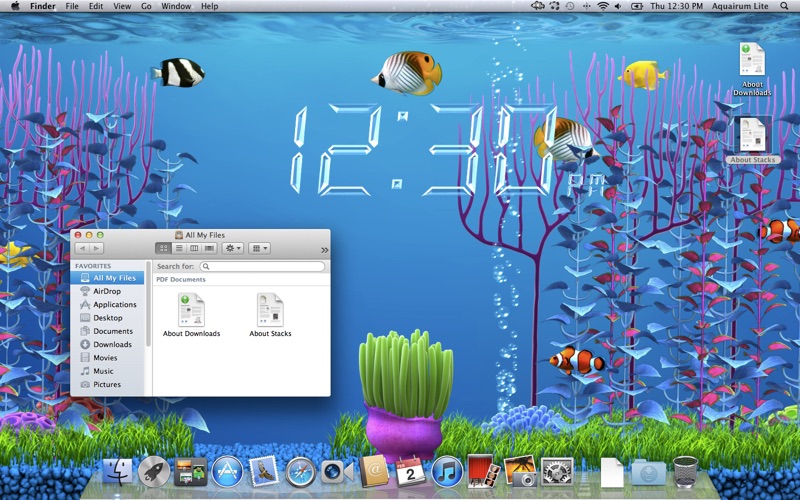Switch Finder to icon view
Viewport: 800px width, 500px height.
click(163, 248)
